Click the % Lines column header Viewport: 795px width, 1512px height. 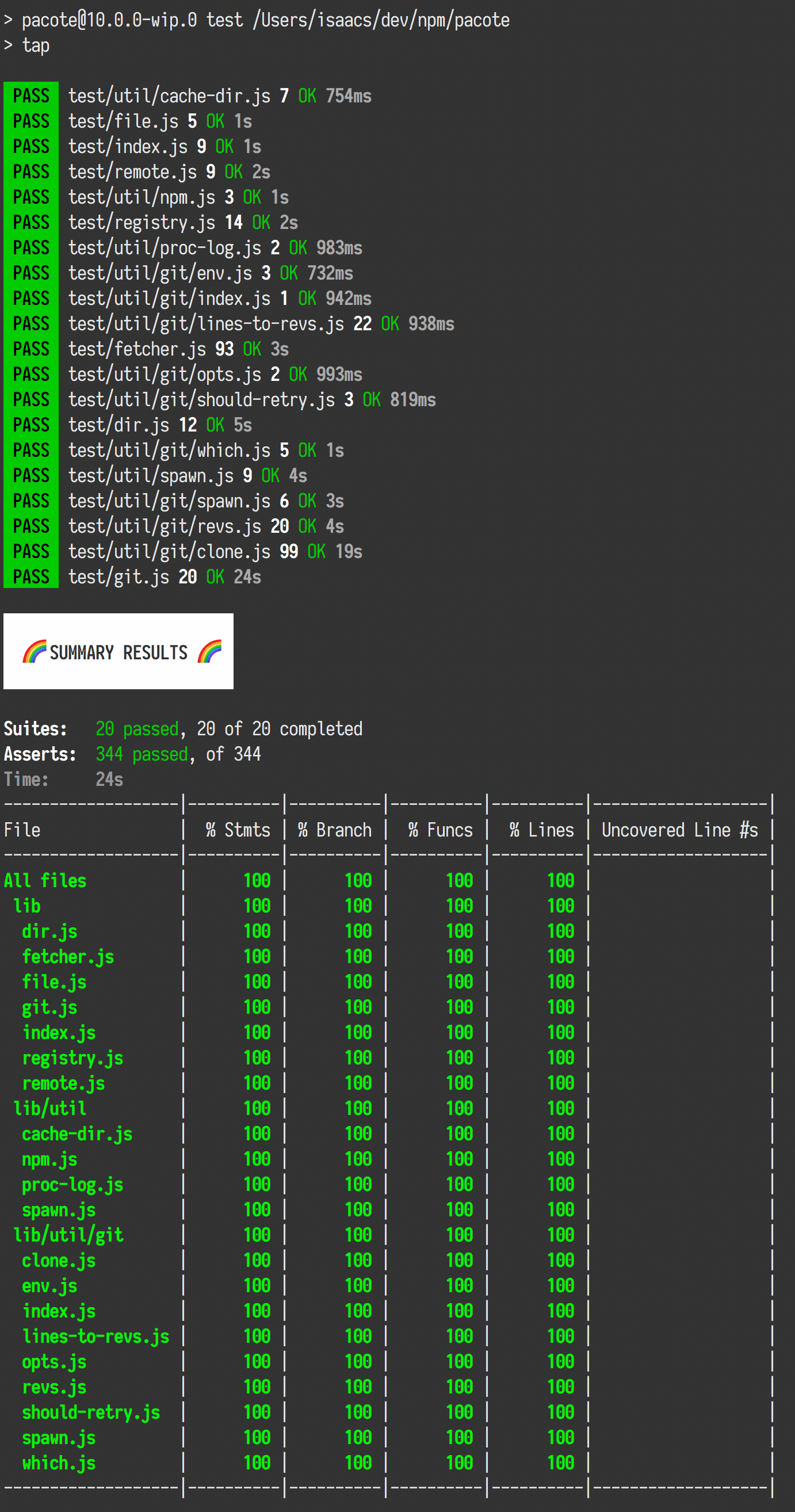(x=541, y=830)
